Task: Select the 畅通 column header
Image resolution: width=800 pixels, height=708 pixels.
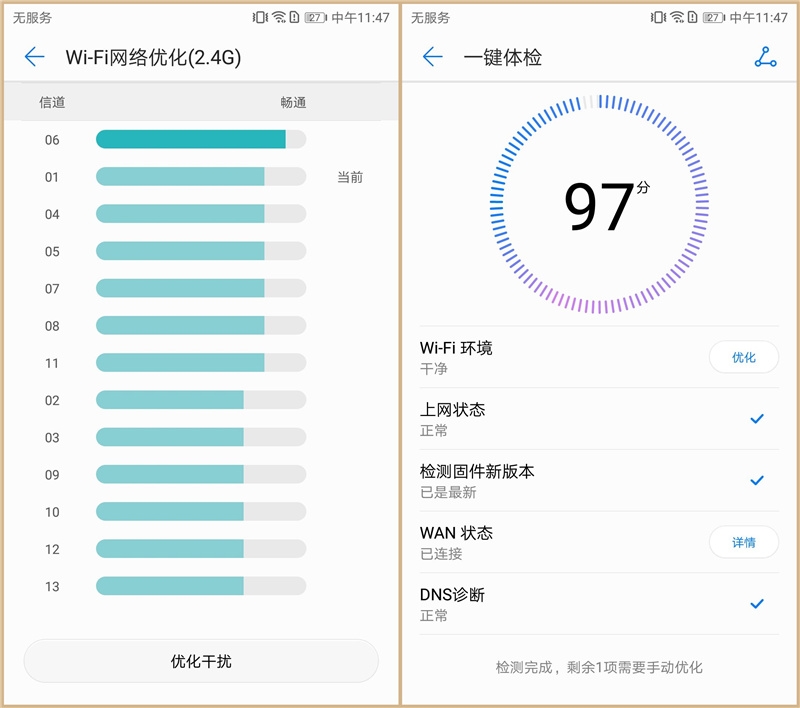Action: (x=293, y=101)
